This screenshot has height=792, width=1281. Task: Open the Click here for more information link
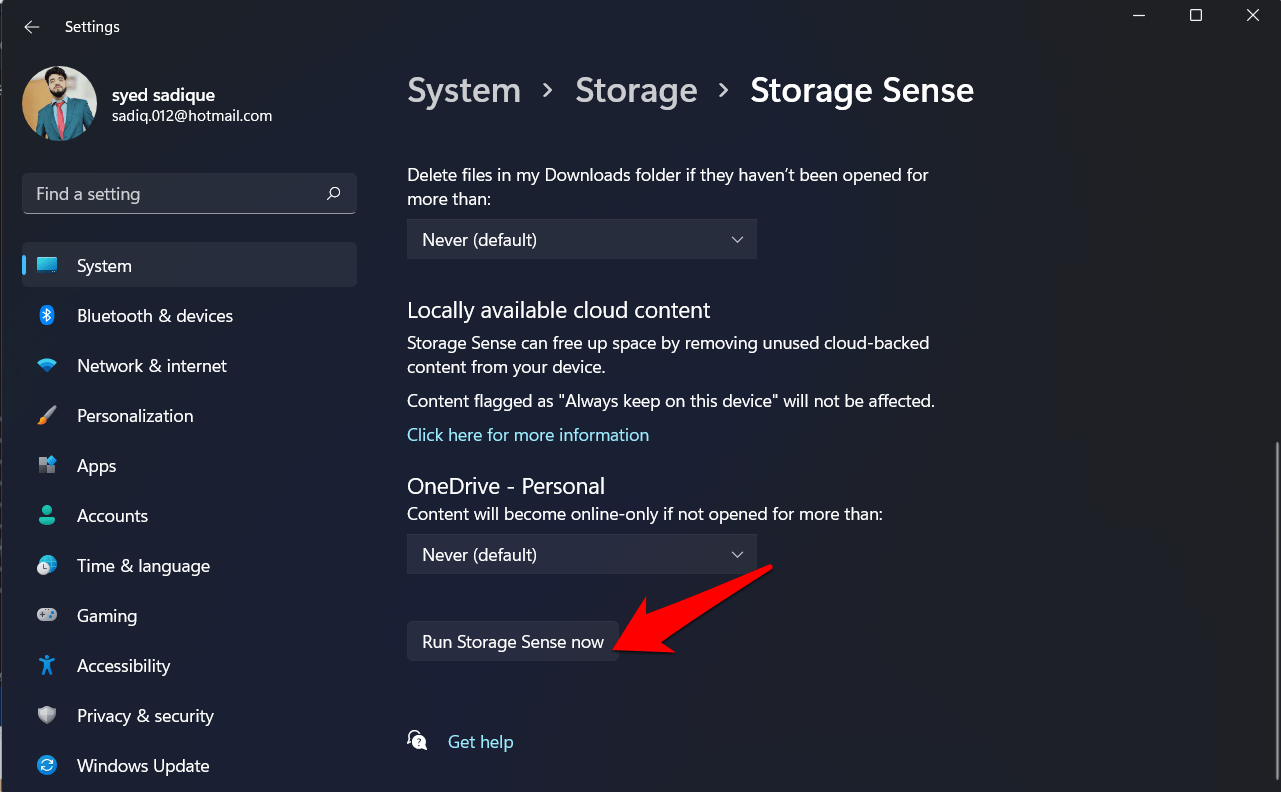pos(527,435)
